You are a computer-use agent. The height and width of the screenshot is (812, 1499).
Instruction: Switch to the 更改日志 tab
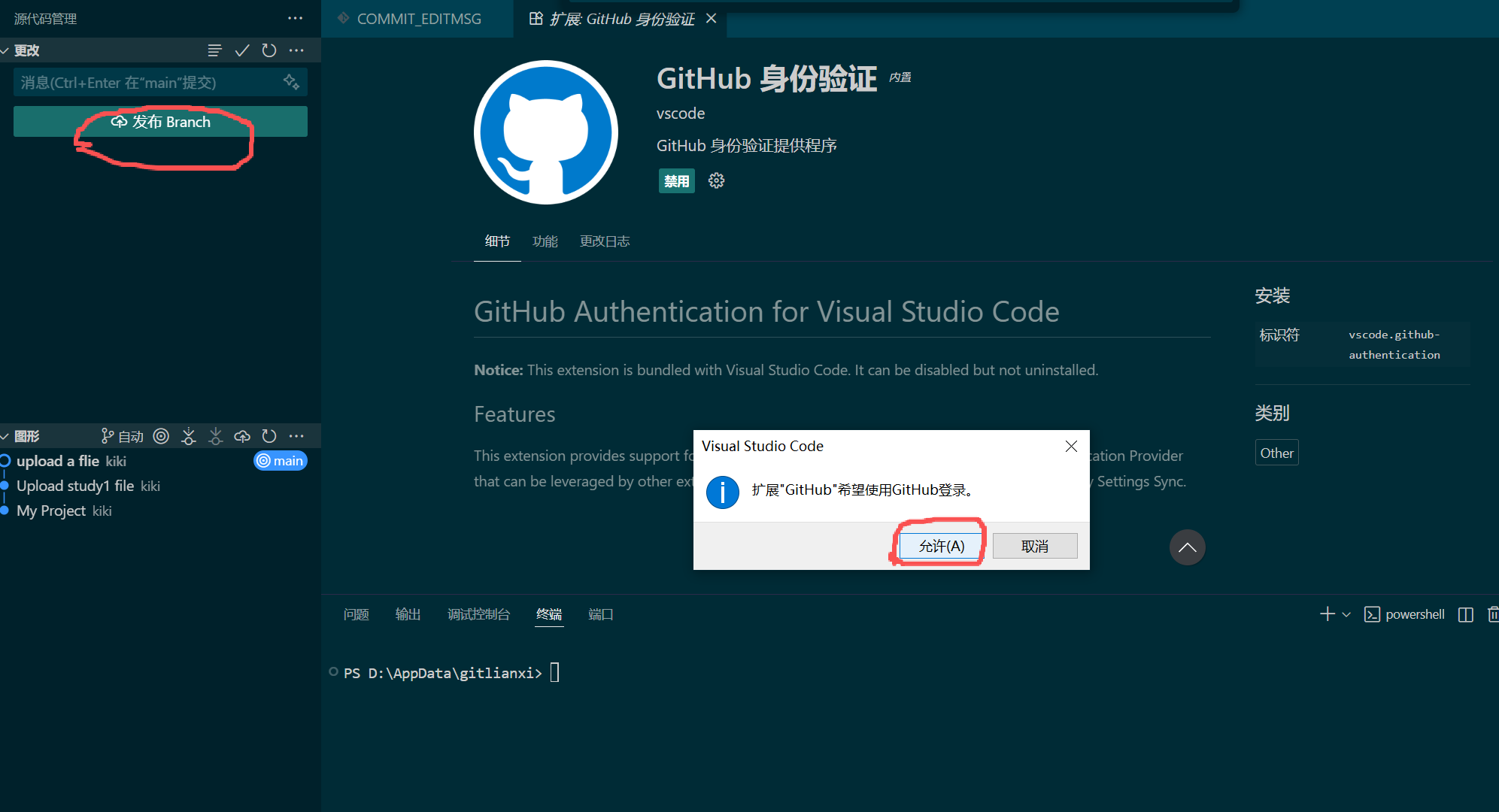pyautogui.click(x=604, y=241)
